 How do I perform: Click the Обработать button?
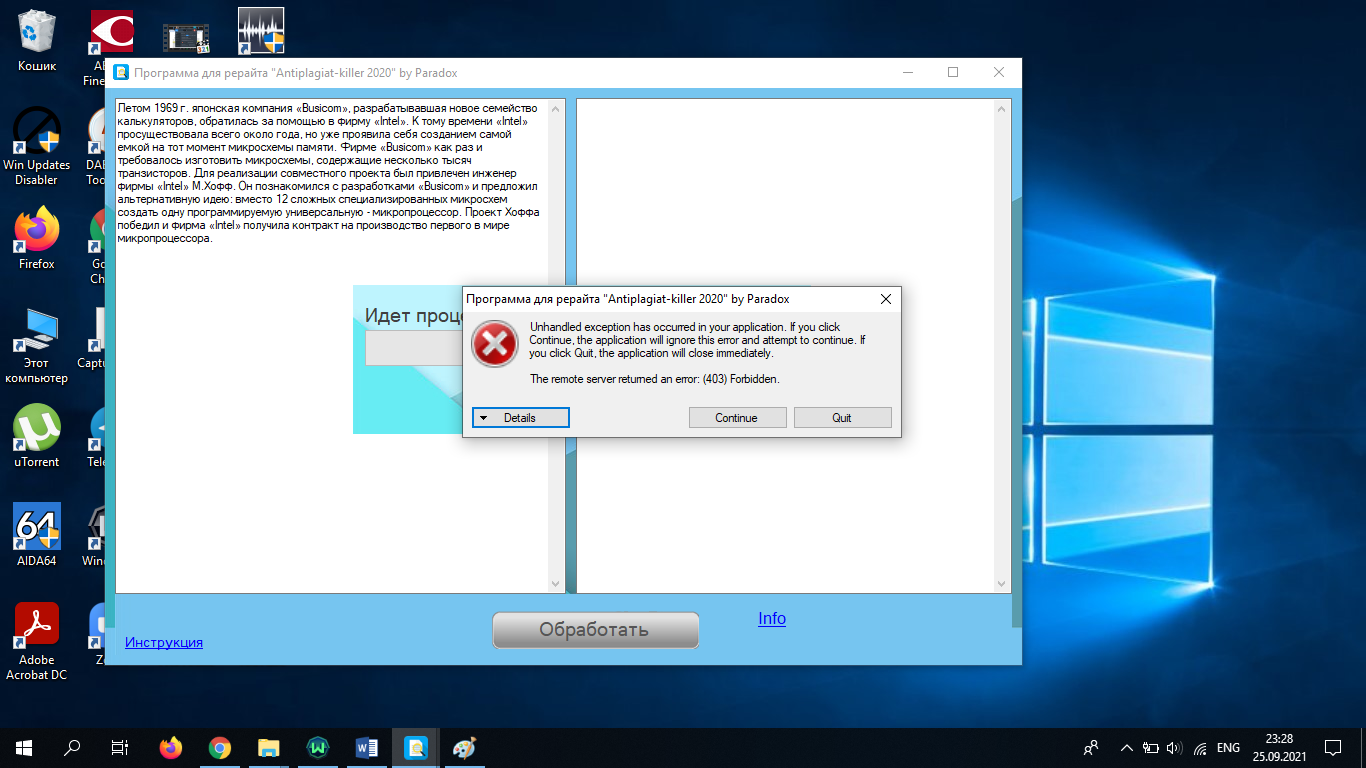[x=595, y=630]
